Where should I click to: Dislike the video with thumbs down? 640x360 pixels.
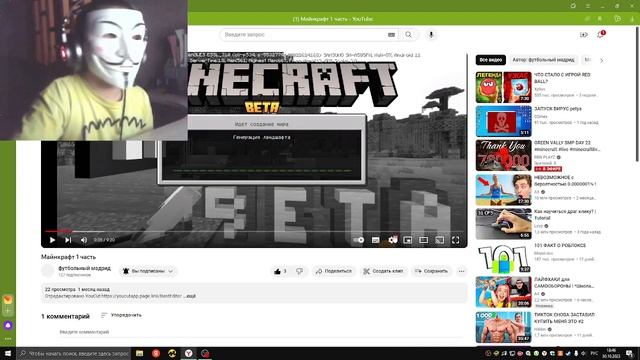pos(300,271)
